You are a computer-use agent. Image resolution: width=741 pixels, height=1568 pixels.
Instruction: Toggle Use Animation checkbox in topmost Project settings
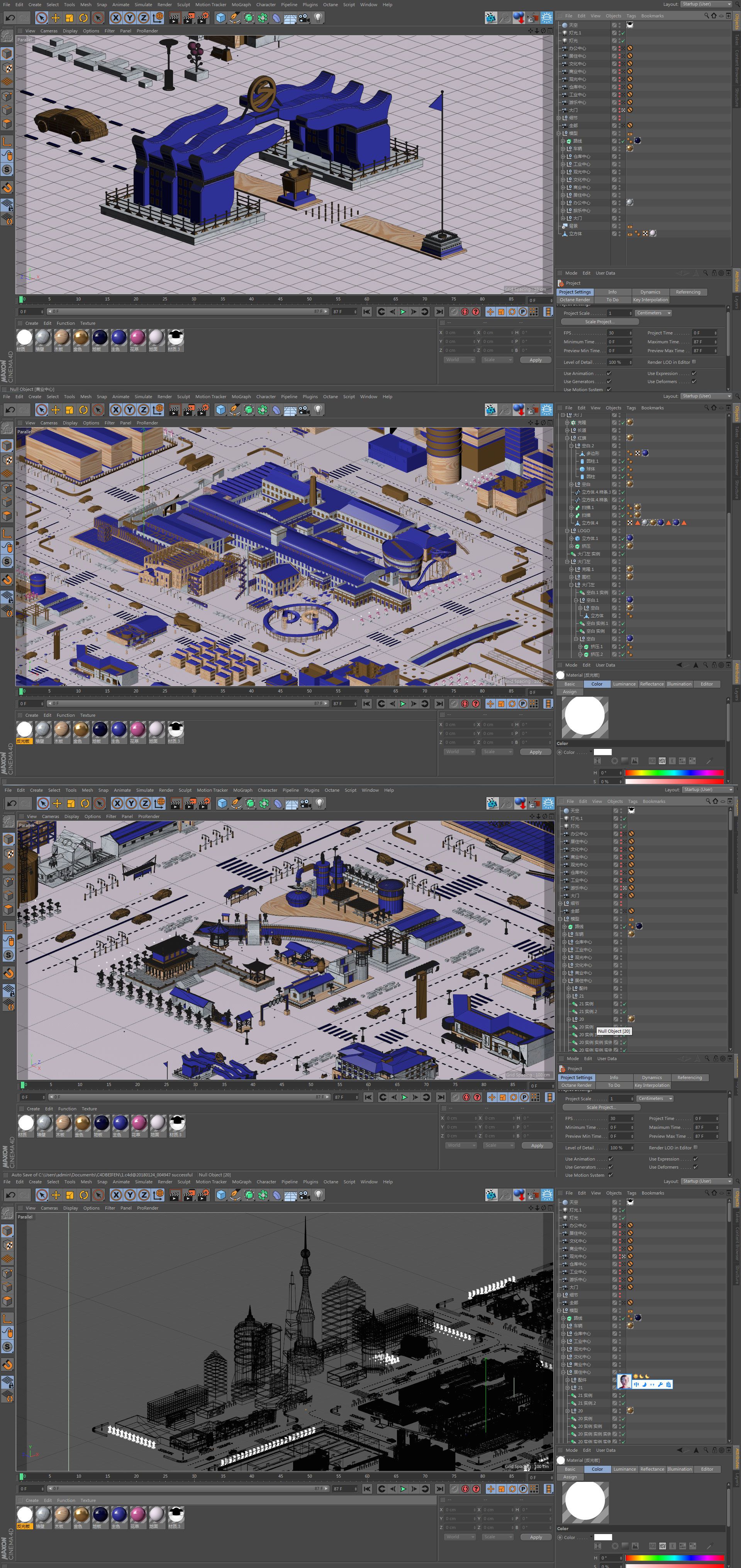(609, 373)
